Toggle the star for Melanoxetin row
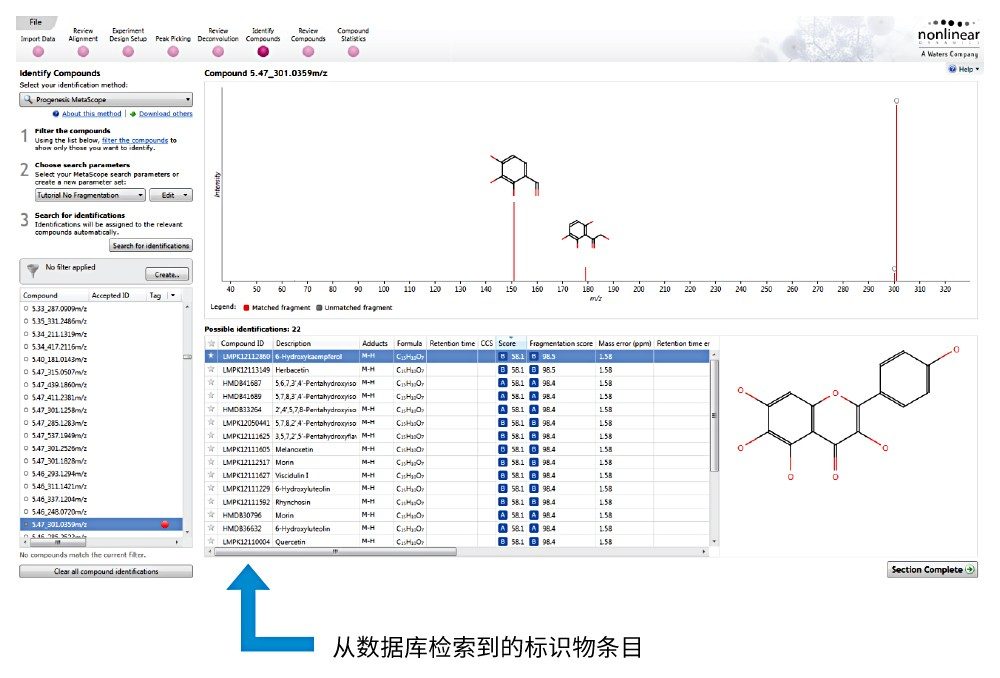This screenshot has height=678, width=1000. tap(211, 449)
